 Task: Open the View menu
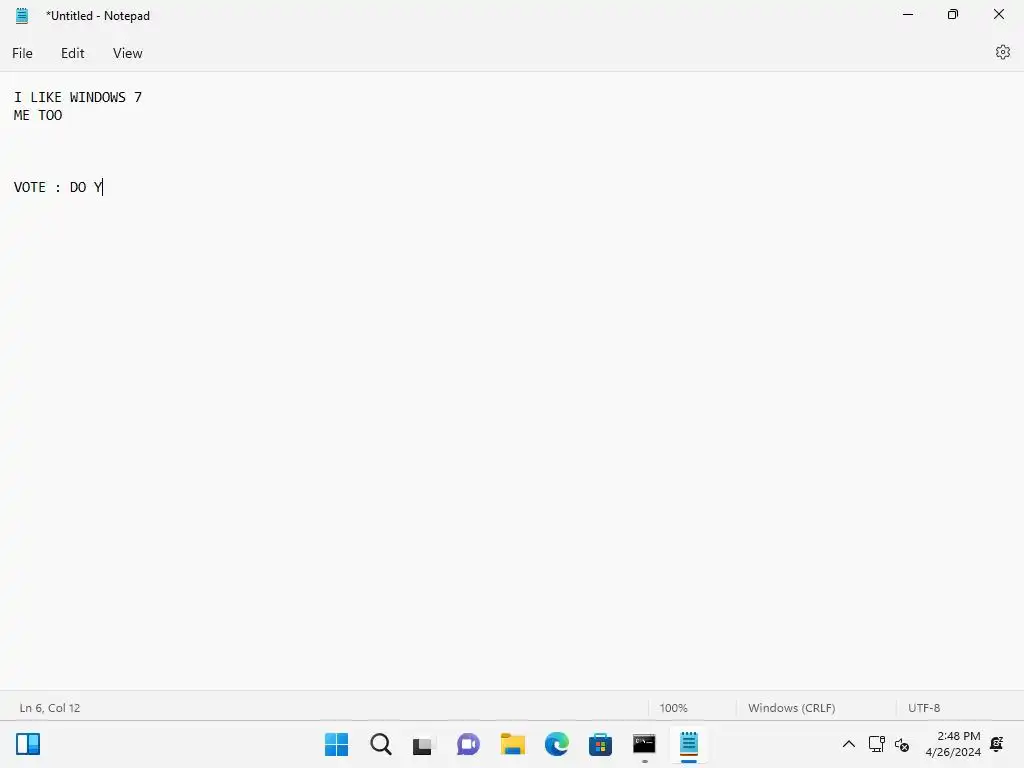(x=127, y=54)
